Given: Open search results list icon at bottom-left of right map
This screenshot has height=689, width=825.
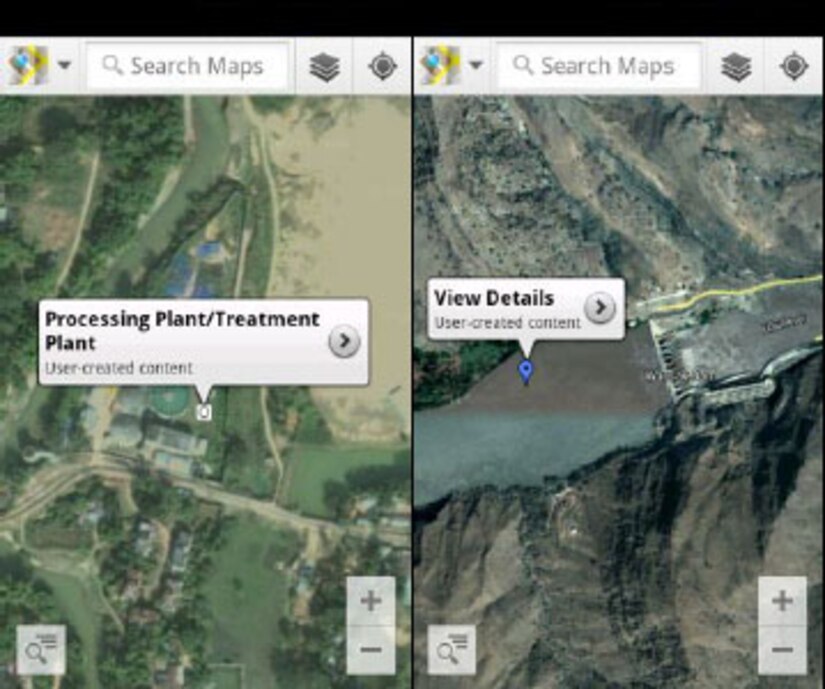Looking at the screenshot, I should tap(452, 649).
